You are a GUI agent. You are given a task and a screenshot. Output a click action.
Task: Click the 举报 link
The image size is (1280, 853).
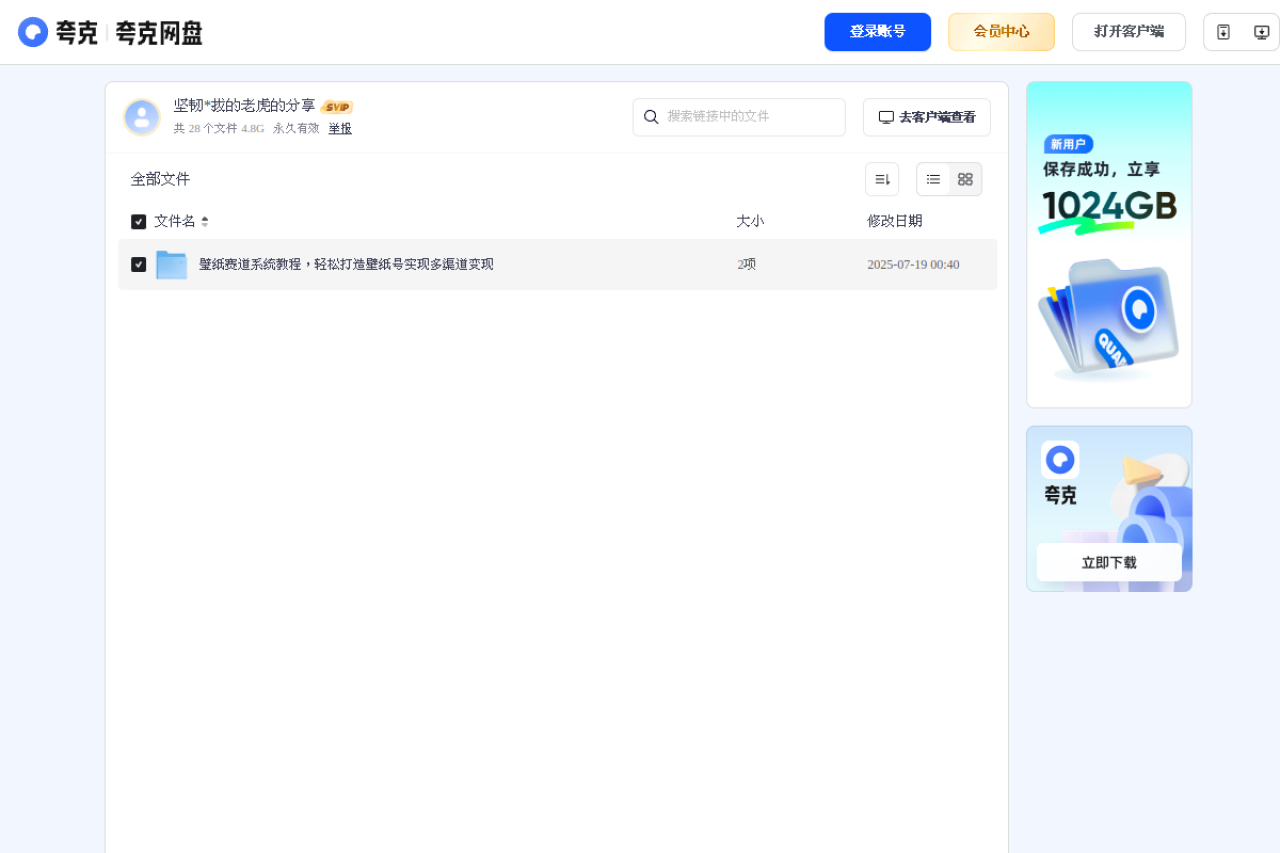pyautogui.click(x=339, y=128)
